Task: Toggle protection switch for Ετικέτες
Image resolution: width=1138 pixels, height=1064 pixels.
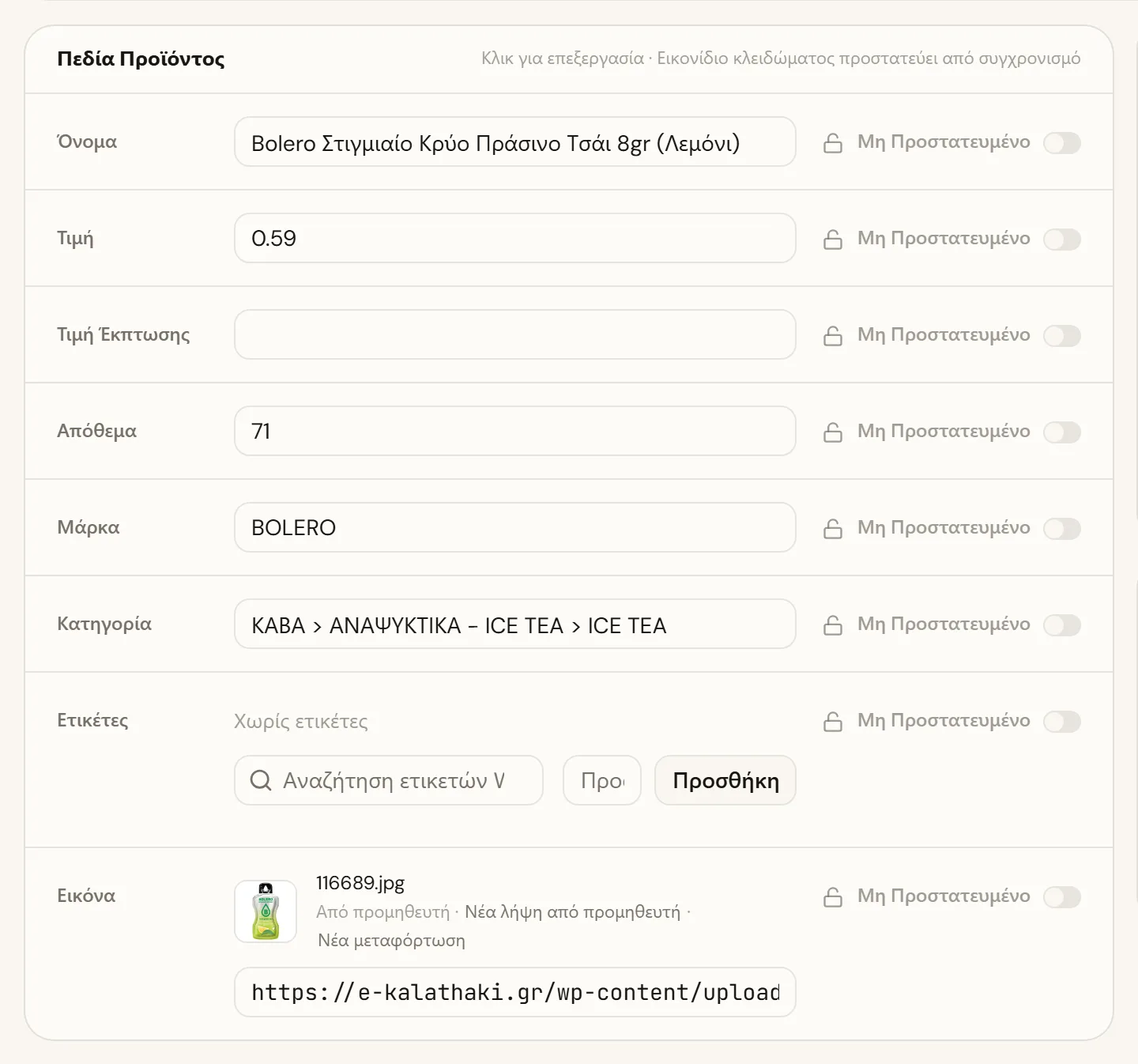Action: (x=1062, y=722)
